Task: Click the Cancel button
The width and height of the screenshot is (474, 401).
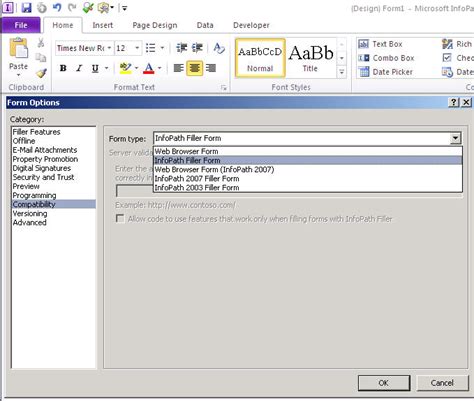Action: pos(442,383)
